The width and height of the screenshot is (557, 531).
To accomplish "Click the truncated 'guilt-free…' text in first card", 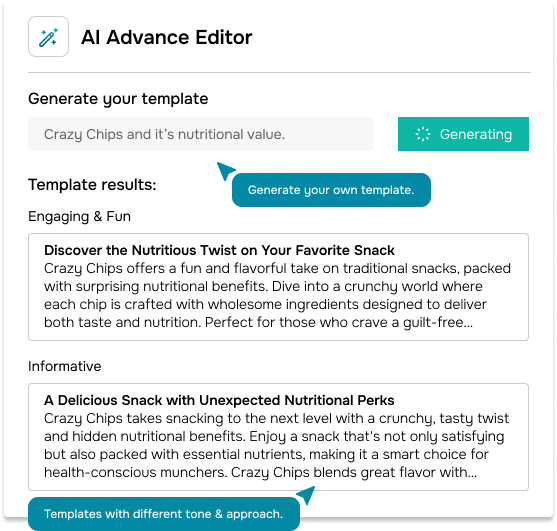I will point(438,323).
